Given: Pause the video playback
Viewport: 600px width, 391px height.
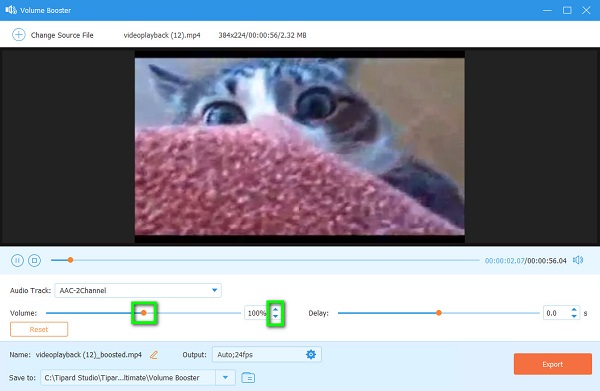Looking at the screenshot, I should coord(17,261).
